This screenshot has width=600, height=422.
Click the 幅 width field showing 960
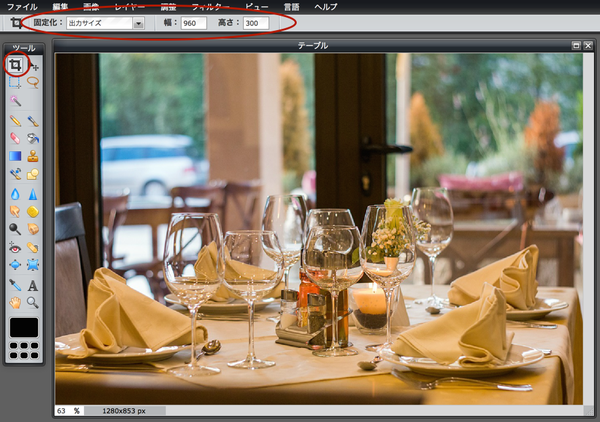point(194,23)
